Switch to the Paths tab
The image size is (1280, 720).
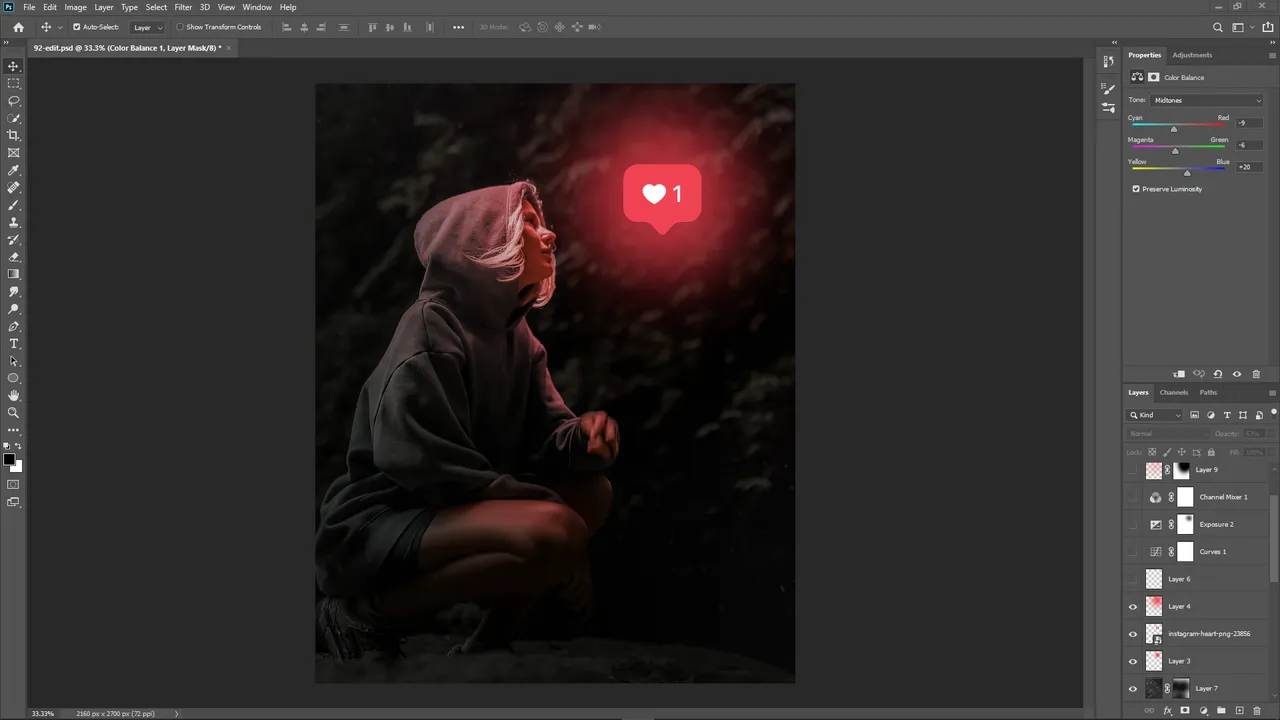[x=1208, y=392]
